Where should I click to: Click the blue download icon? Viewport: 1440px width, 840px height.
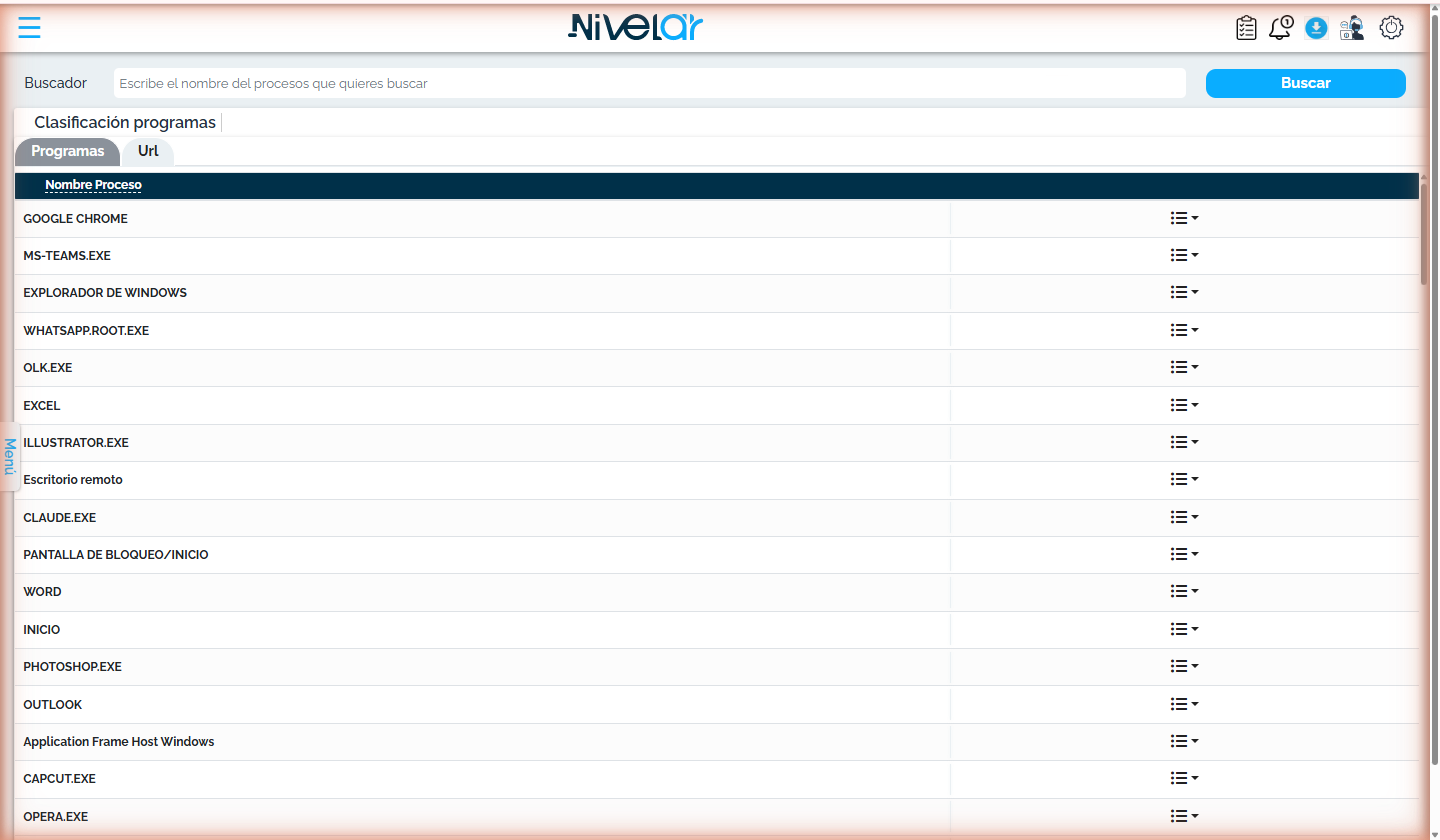(x=1316, y=28)
